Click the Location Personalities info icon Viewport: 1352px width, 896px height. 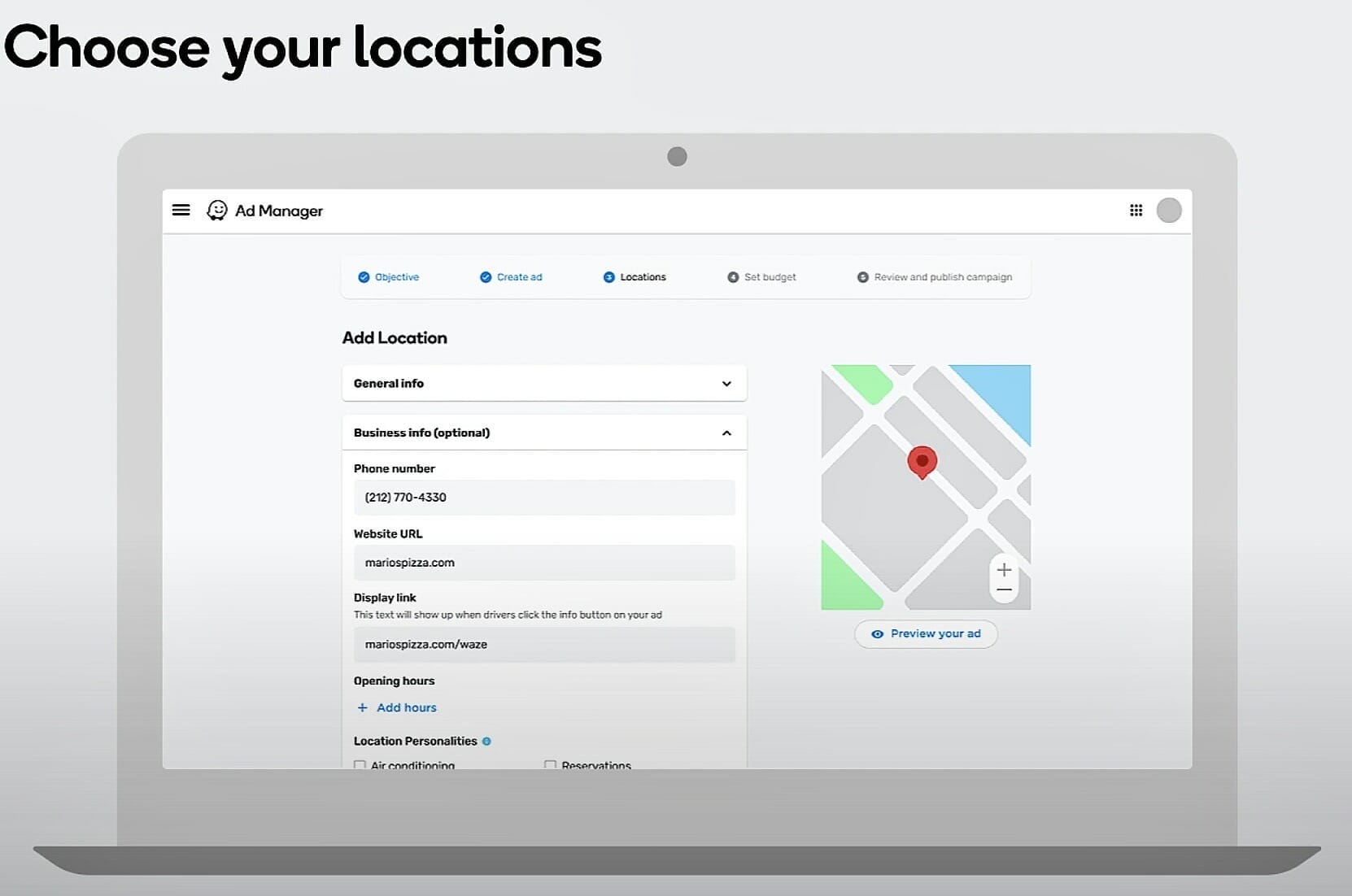click(487, 741)
